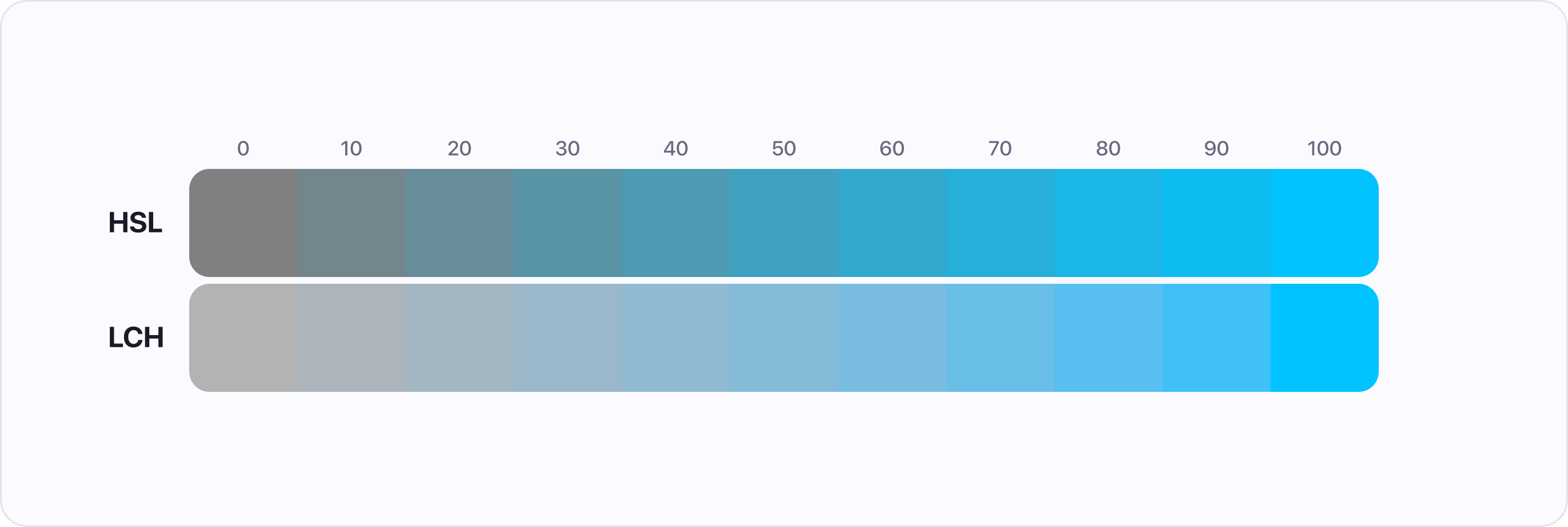
Task: Click the column header number 50
Action: click(x=783, y=149)
